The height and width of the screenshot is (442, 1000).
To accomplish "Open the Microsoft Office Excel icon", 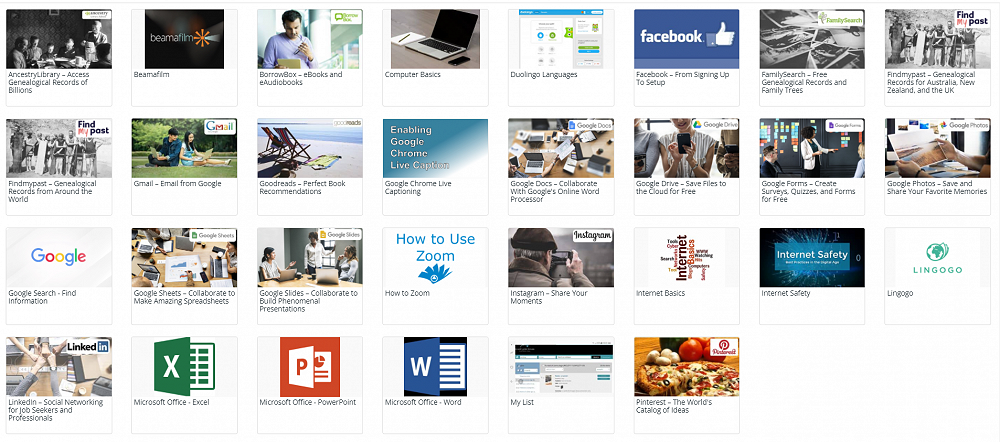I will tap(184, 366).
